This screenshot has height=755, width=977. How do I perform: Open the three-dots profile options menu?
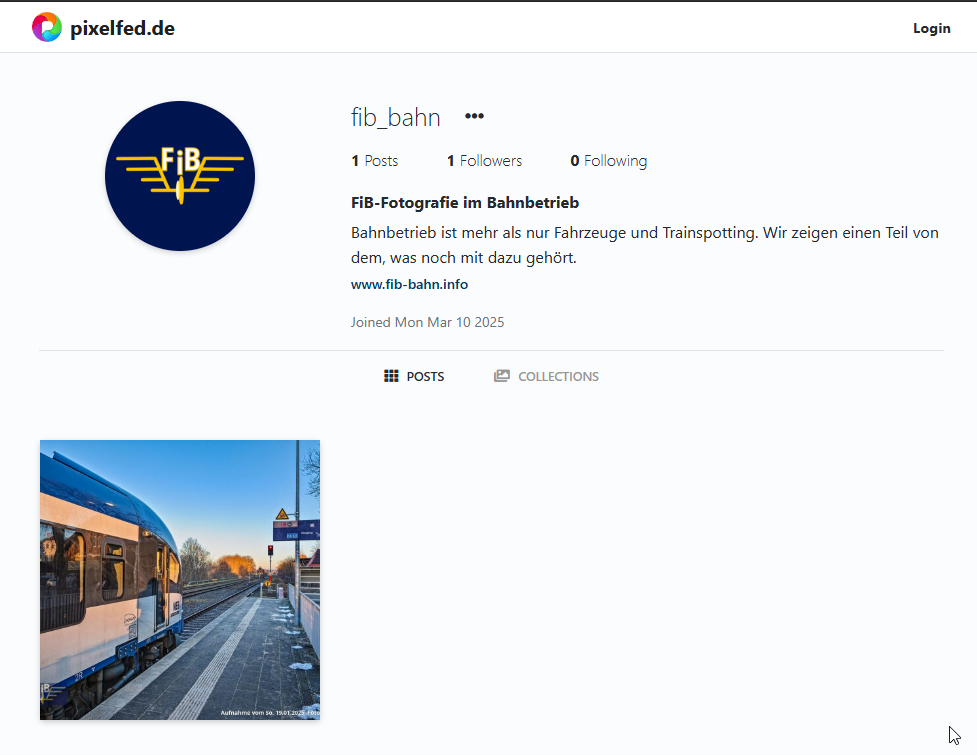(x=474, y=116)
